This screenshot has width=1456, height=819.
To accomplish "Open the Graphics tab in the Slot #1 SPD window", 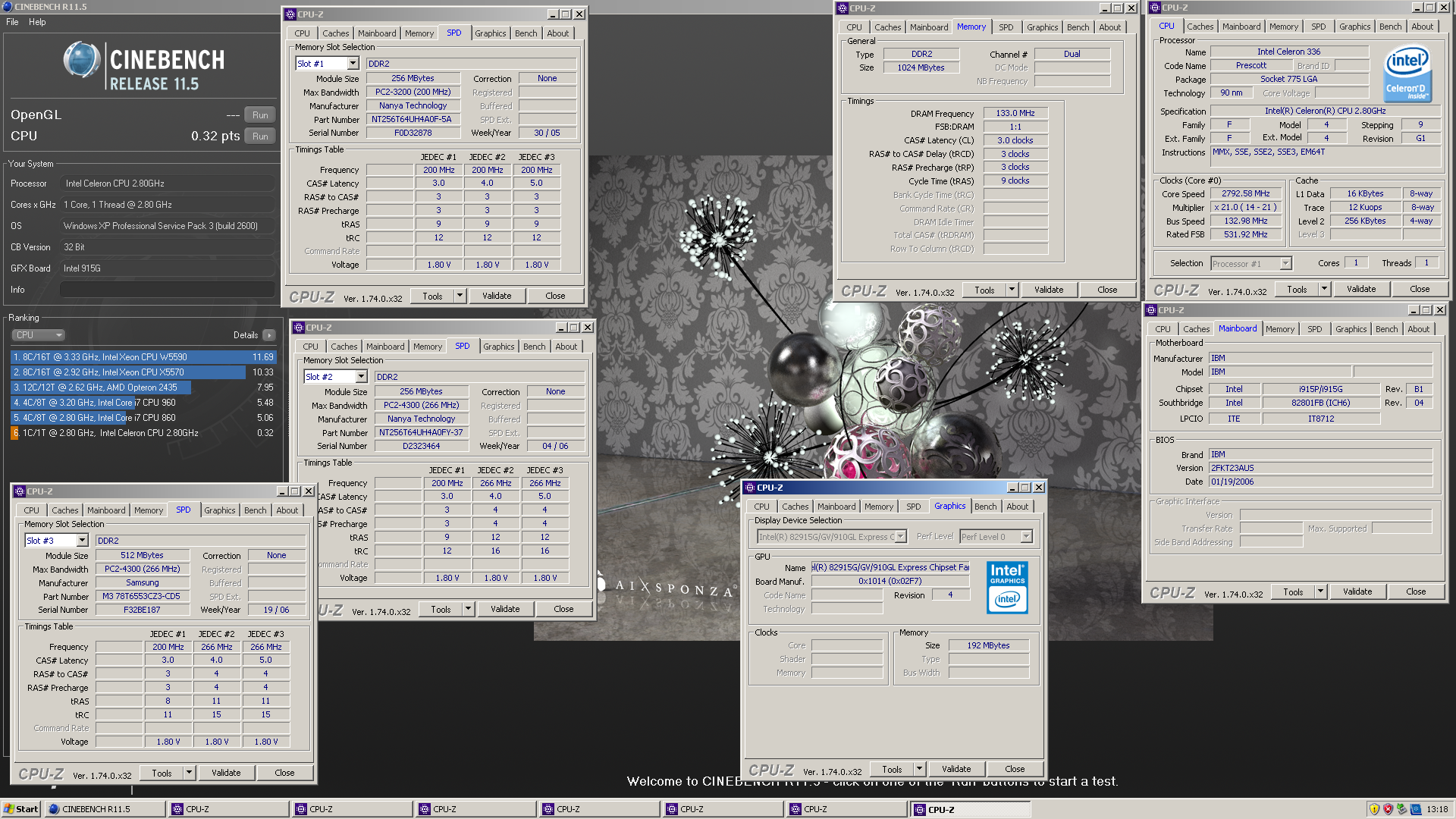I will point(491,33).
